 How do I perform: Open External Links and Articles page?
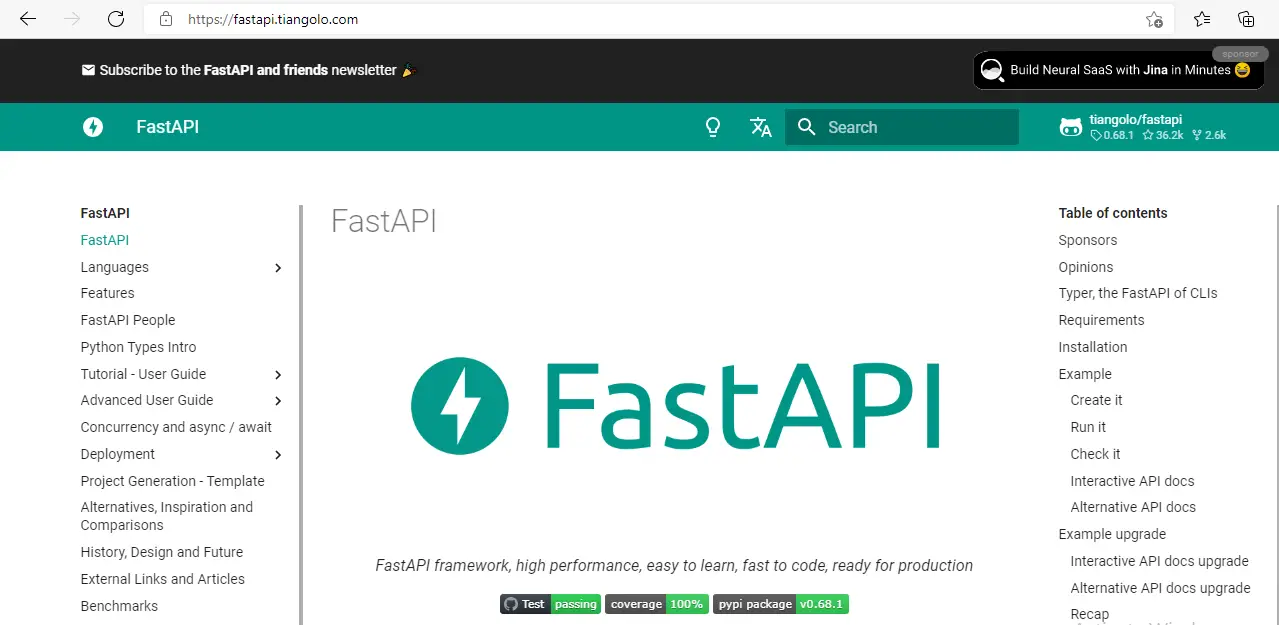163,579
